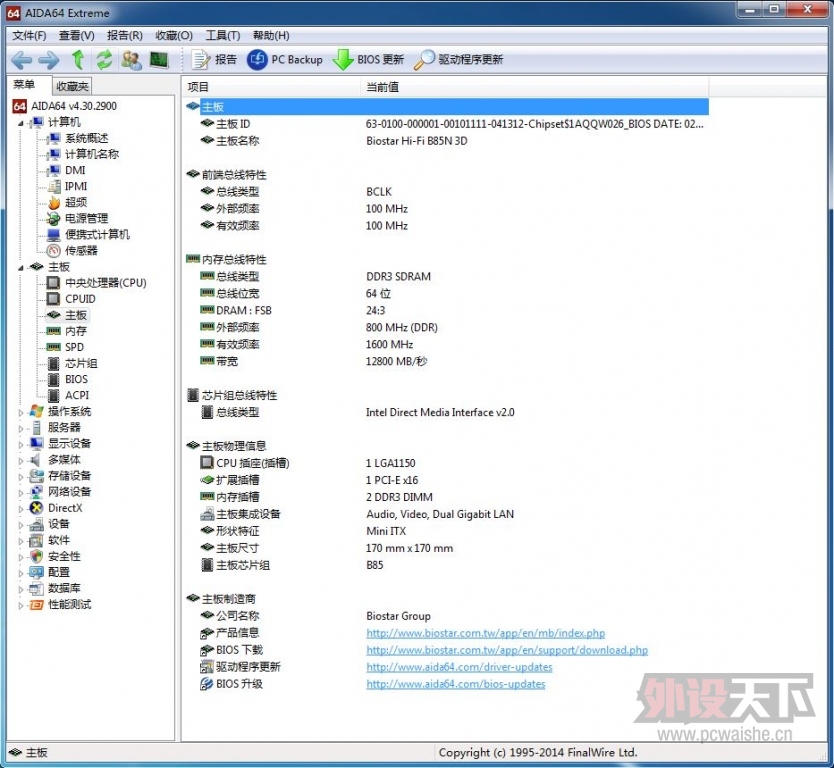Click the flame icon for 超频
The height and width of the screenshot is (768, 834).
[54, 203]
